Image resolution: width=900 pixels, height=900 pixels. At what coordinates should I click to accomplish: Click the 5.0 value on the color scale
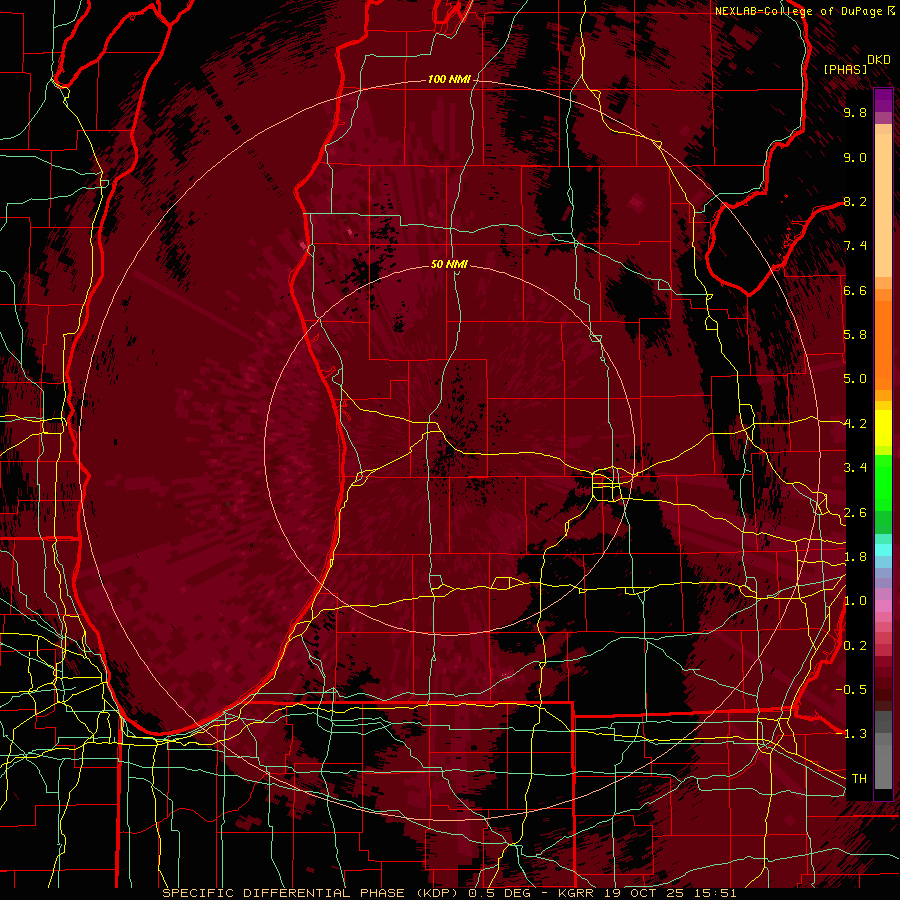point(855,379)
